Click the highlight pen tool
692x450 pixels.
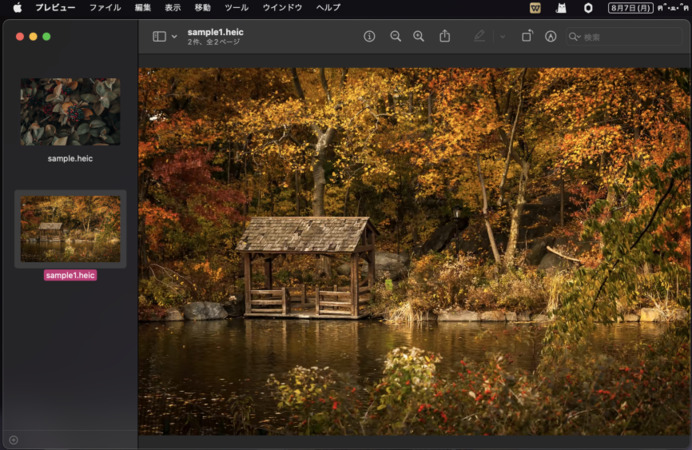(x=479, y=36)
